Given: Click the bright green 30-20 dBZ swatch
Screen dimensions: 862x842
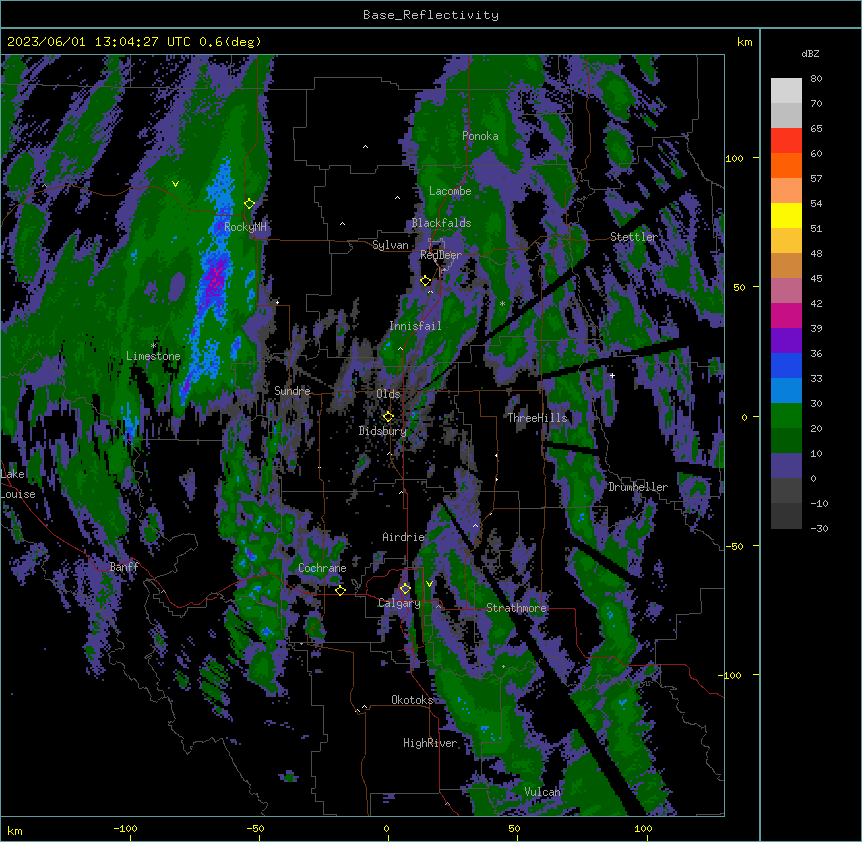Looking at the screenshot, I should coord(786,416).
